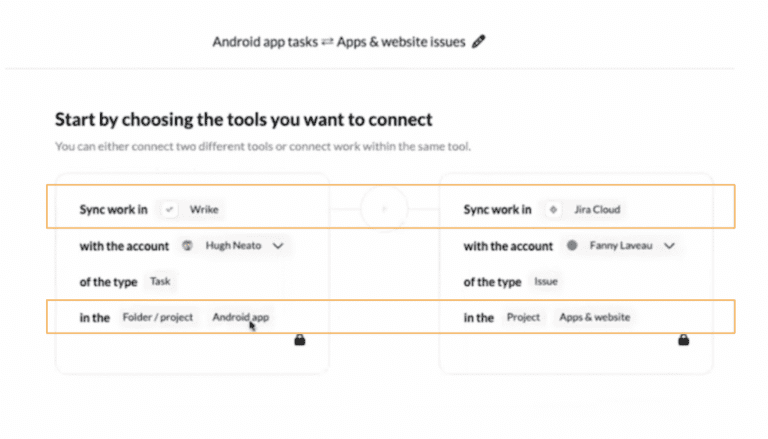Expand the Fanny Laveau account dropdown
This screenshot has height=439, width=768.
670,245
